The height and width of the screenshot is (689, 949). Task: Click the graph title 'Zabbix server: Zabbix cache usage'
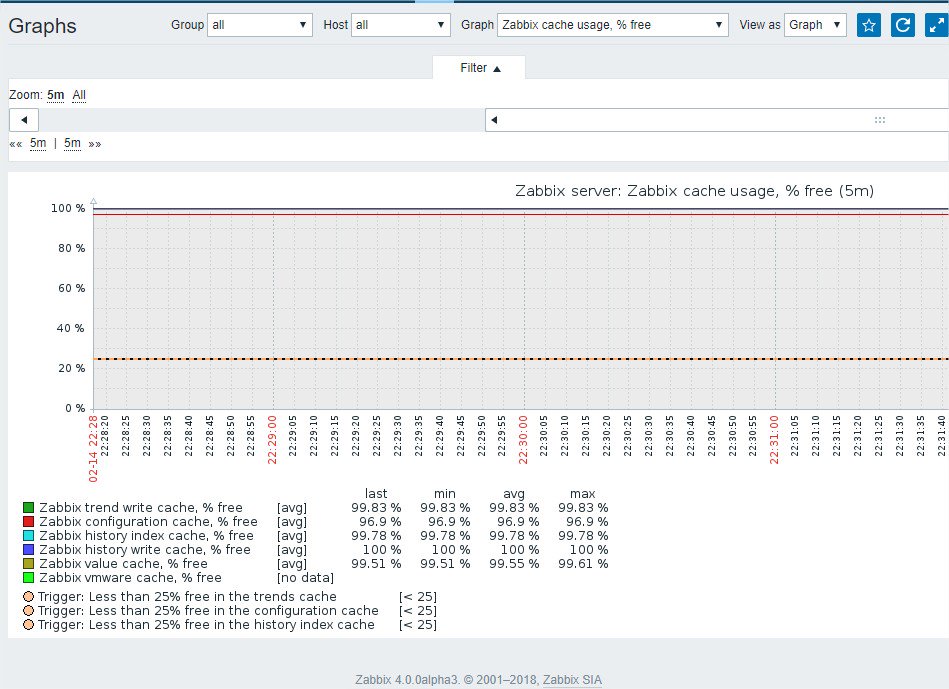click(694, 191)
